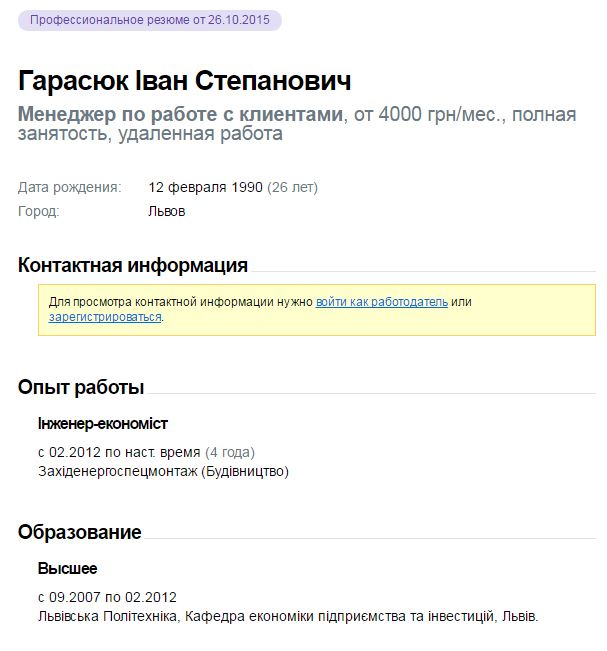Screen dimensions: 607x651
Task: Click the position title "Інженер-економіст"
Action: [103, 424]
